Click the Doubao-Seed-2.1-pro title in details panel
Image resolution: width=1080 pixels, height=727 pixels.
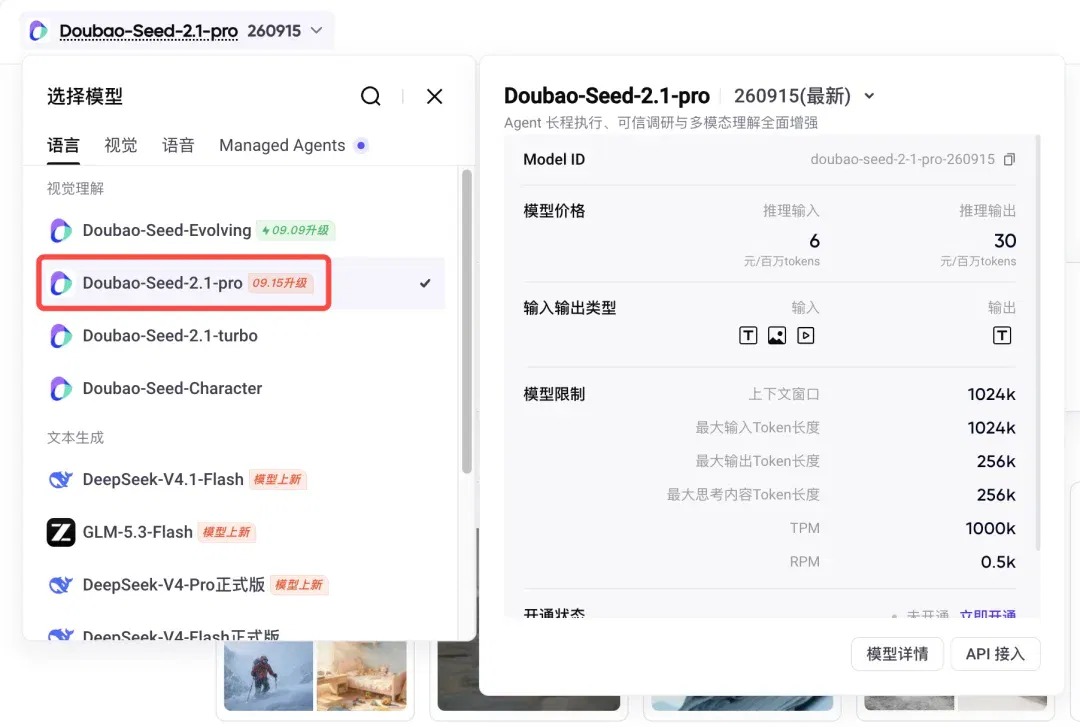coord(607,96)
